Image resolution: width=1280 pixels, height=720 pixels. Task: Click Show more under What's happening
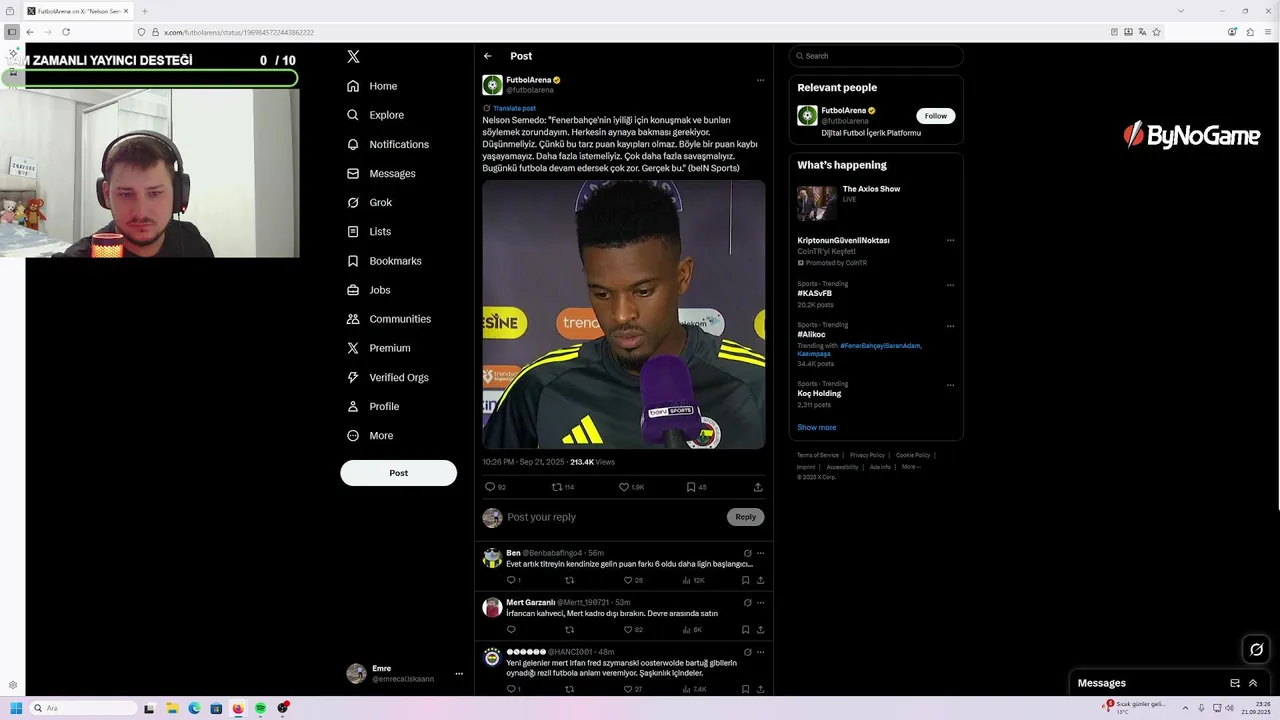point(816,427)
